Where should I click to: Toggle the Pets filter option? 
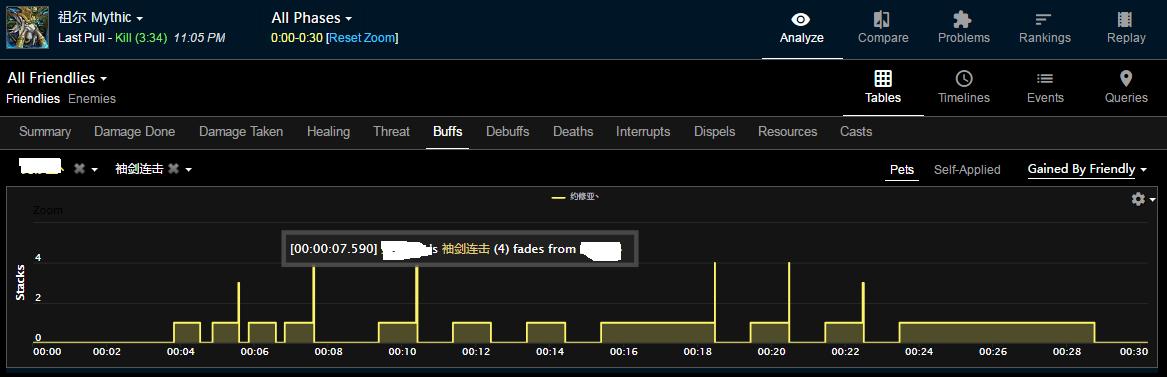pos(902,170)
